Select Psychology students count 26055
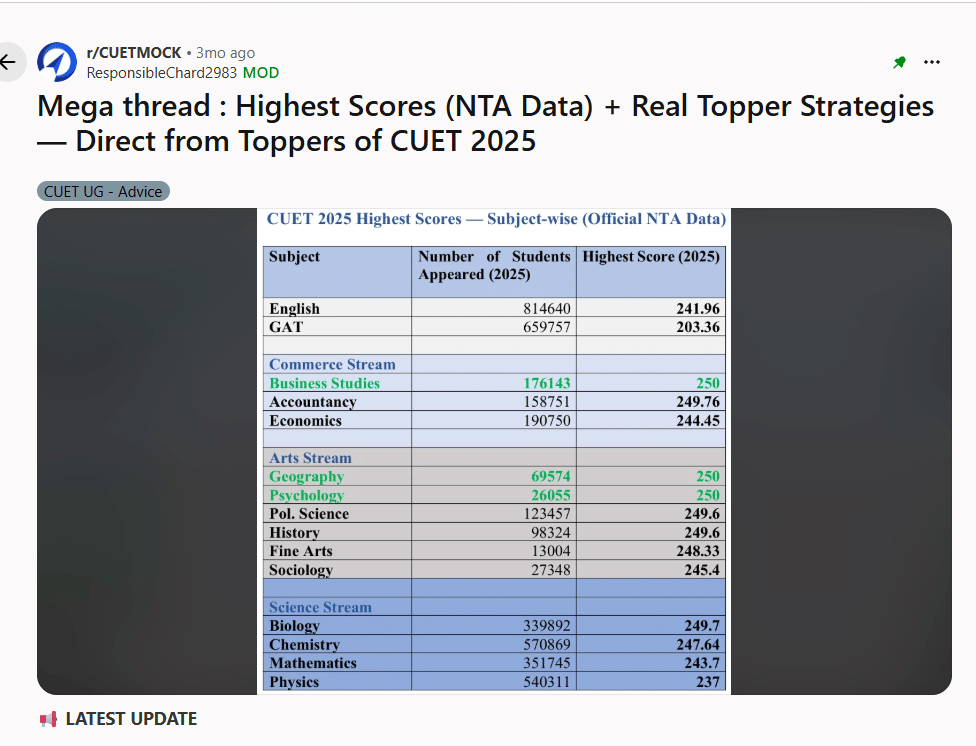The image size is (976, 746). tap(550, 495)
